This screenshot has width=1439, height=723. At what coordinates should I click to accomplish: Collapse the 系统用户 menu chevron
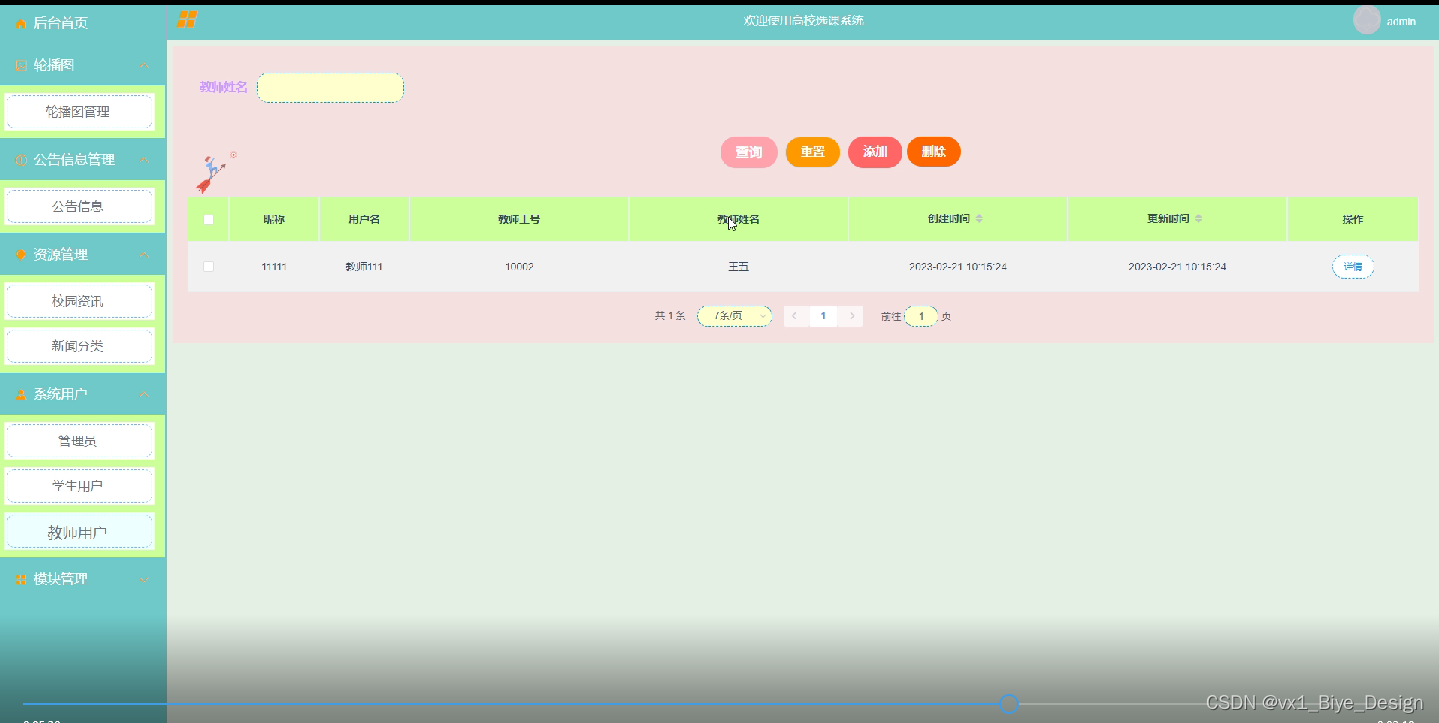(144, 395)
